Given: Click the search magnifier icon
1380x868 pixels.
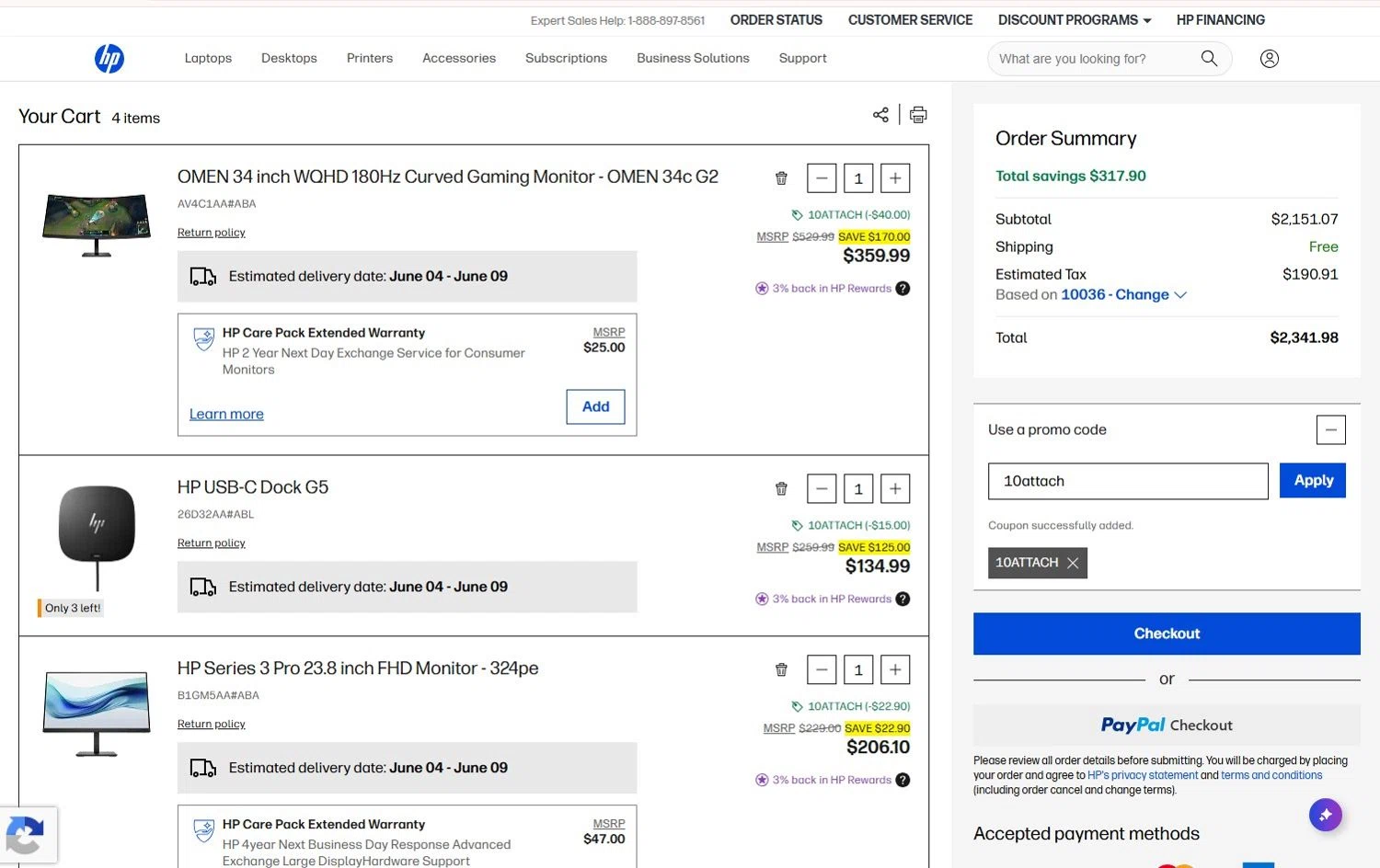Looking at the screenshot, I should [x=1209, y=59].
